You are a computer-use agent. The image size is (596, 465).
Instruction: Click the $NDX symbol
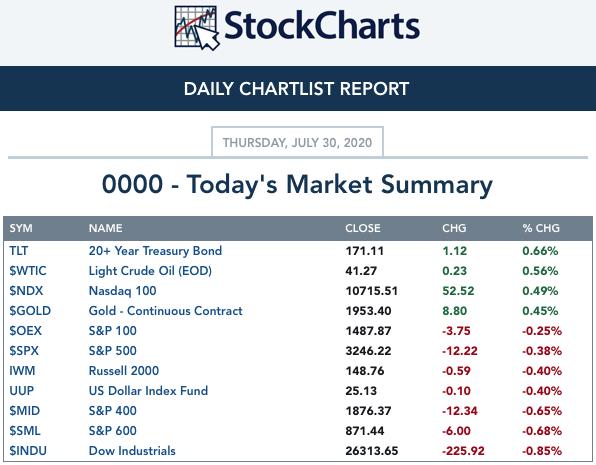tap(26, 291)
